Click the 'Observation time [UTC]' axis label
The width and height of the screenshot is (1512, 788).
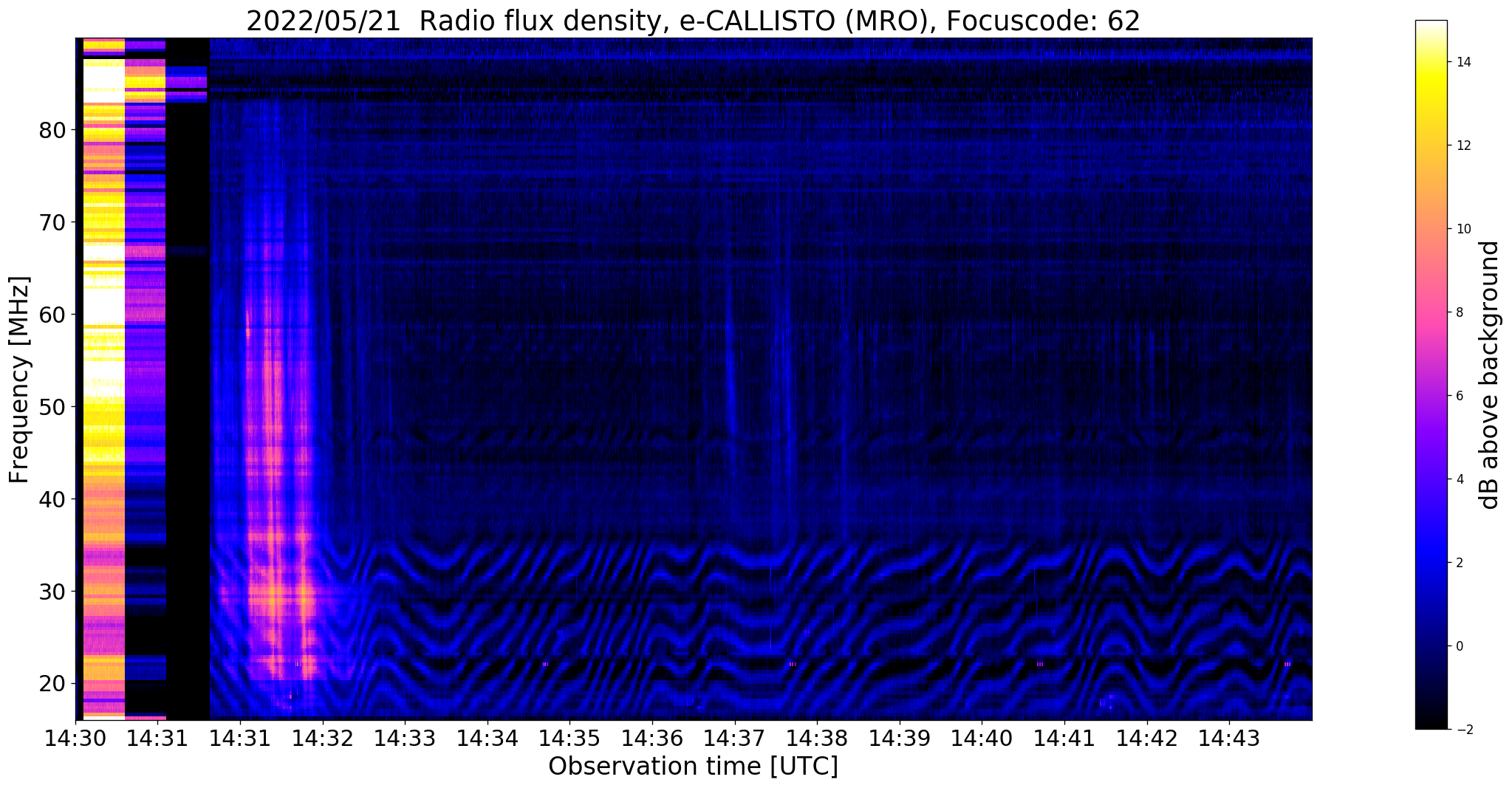(x=693, y=766)
